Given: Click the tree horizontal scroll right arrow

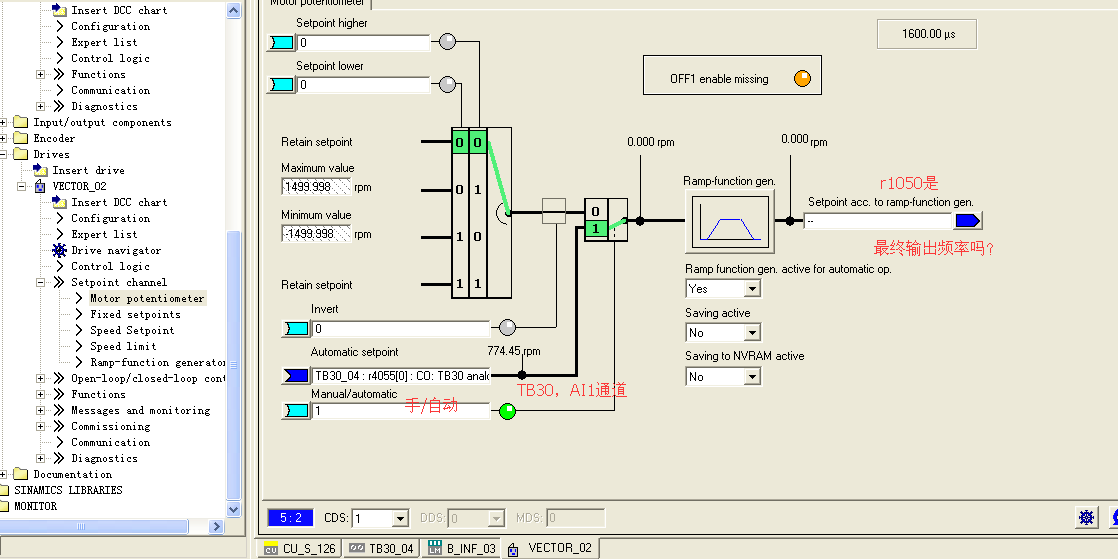Looking at the screenshot, I should 217,526.
